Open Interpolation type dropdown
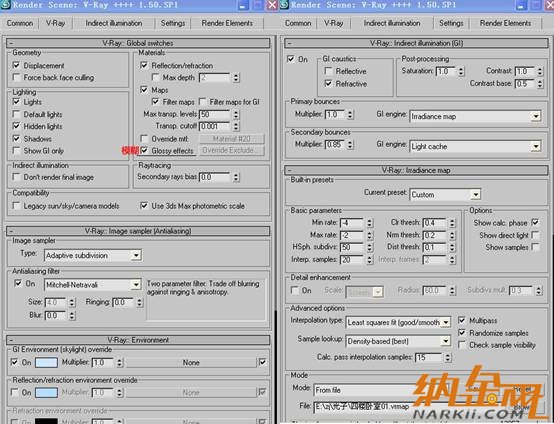Viewport: 554px width, 424px height. click(398, 322)
